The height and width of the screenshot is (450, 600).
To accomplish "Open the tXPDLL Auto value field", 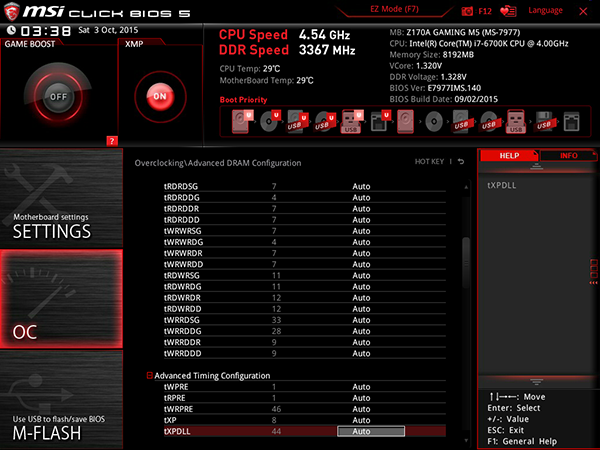I will 371,431.
